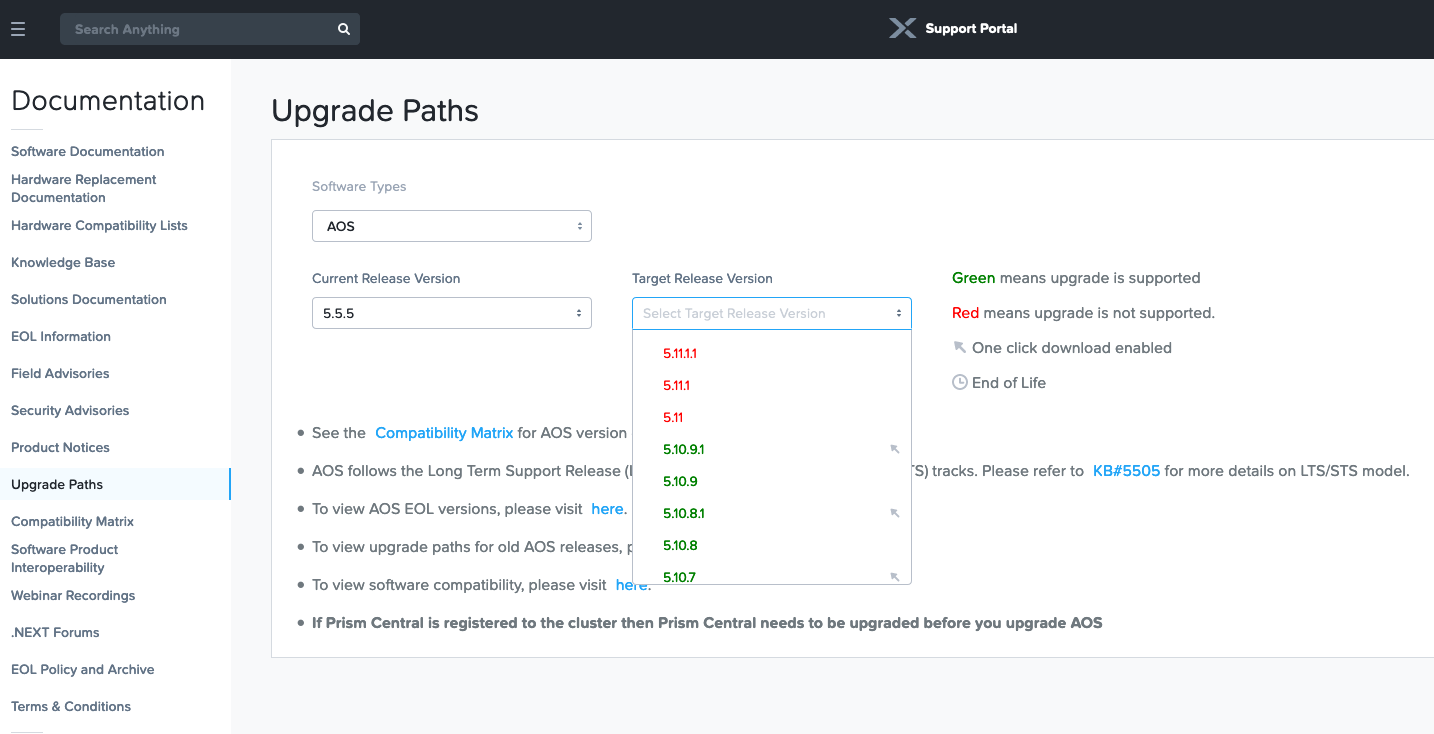
Task: Open the Current Release Version 5.5.5 dropdown
Action: [x=452, y=313]
